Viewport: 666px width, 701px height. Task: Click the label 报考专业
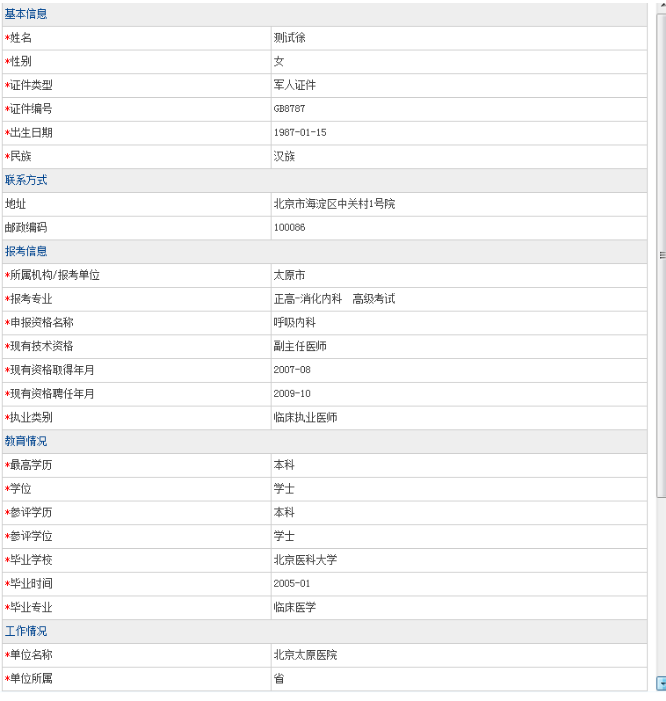click(x=31, y=299)
